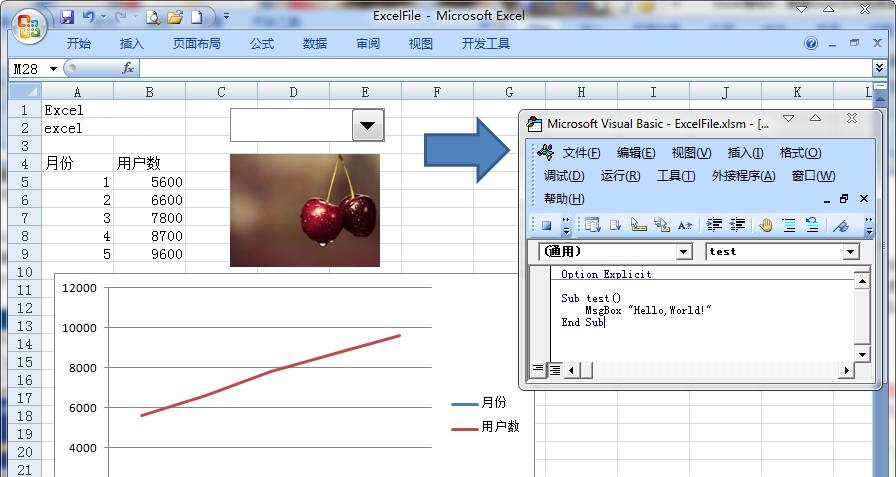Open the Undo history dropdown arrow
The height and width of the screenshot is (477, 896).
click(x=103, y=17)
